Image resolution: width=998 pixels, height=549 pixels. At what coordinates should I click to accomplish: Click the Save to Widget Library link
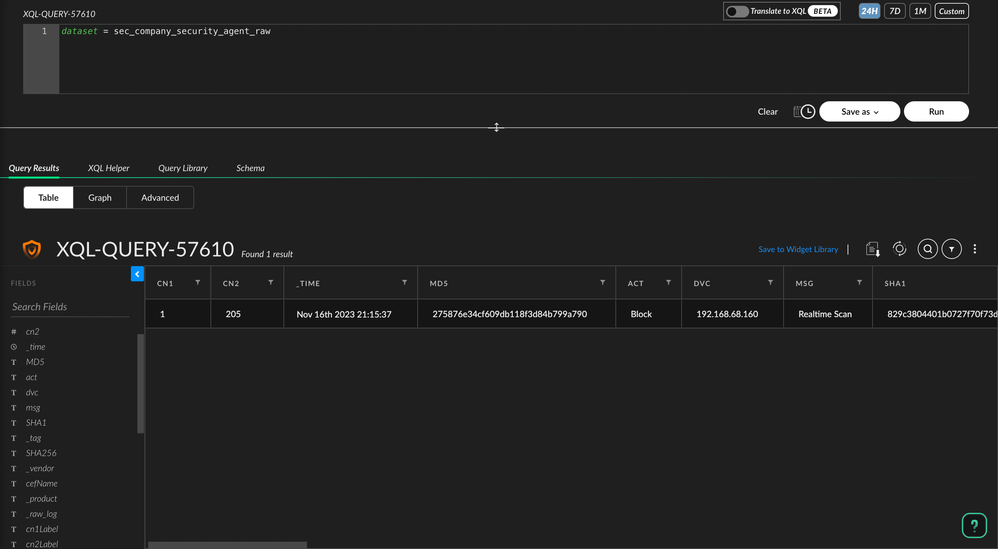click(x=798, y=249)
